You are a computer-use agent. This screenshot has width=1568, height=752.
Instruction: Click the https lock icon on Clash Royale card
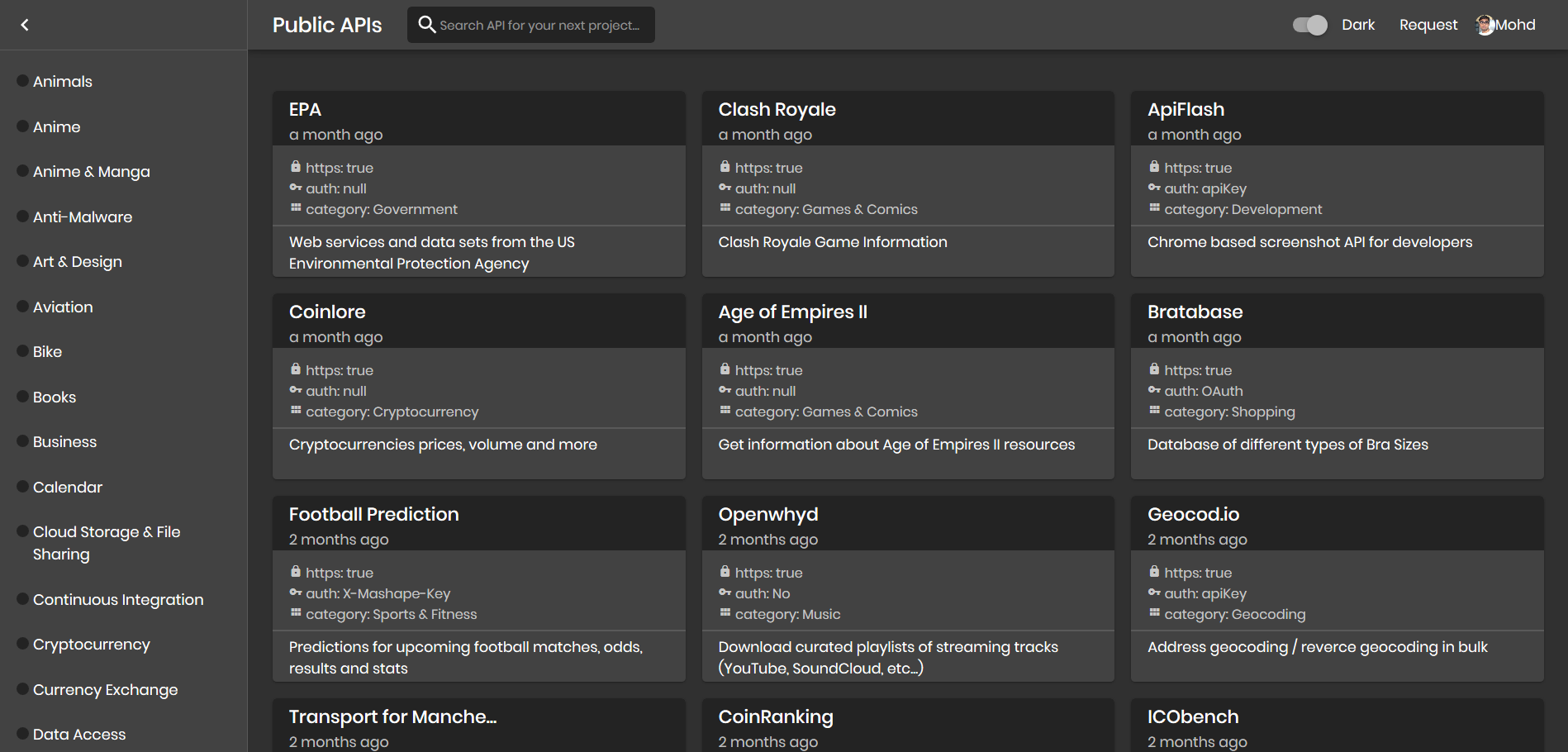point(725,167)
